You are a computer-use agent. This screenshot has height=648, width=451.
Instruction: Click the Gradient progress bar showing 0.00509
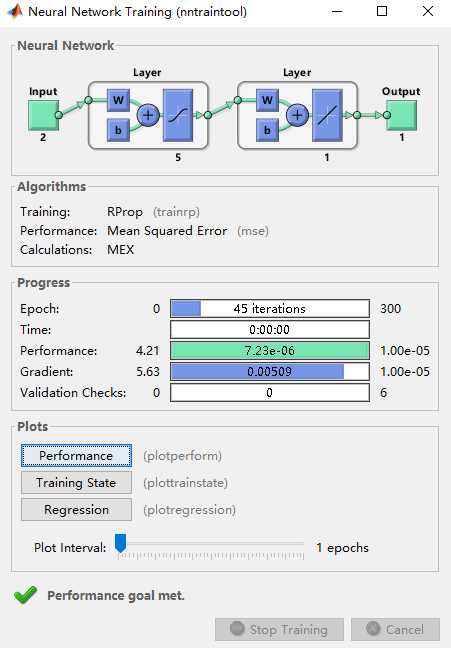pyautogui.click(x=270, y=372)
